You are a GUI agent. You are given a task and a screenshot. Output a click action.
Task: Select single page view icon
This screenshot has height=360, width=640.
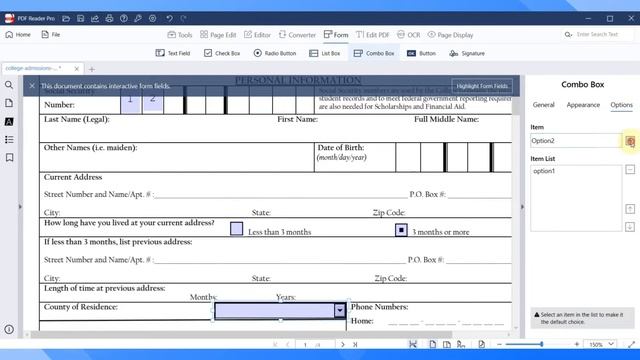tap(432, 344)
